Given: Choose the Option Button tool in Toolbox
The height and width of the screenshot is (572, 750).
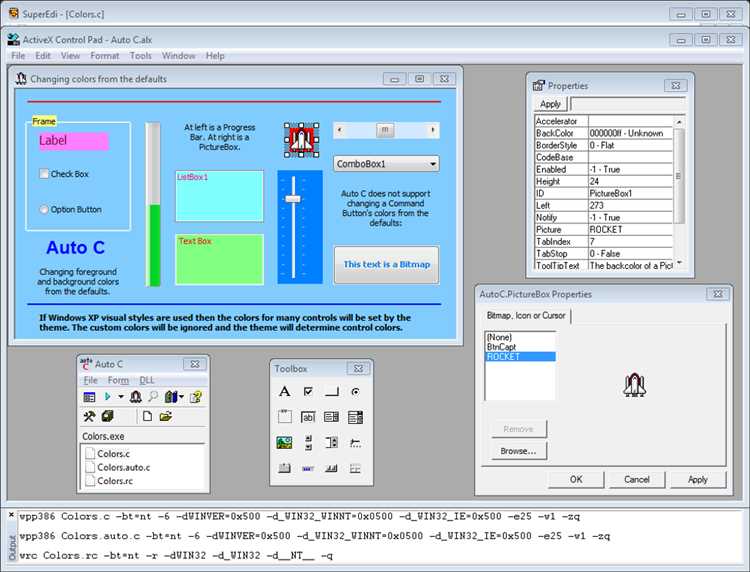Looking at the screenshot, I should point(355,392).
